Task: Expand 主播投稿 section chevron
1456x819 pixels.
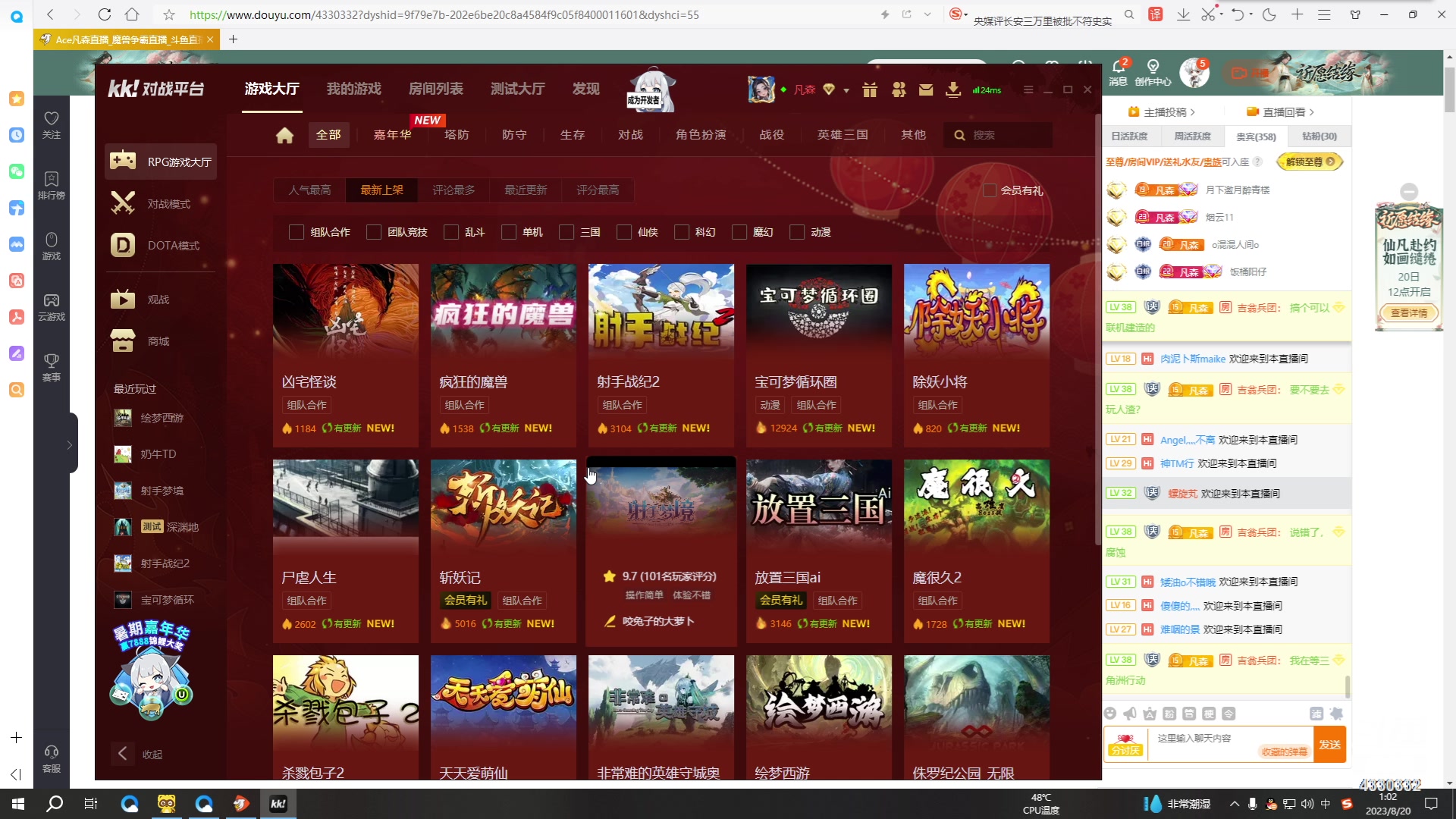Action: tap(1193, 112)
